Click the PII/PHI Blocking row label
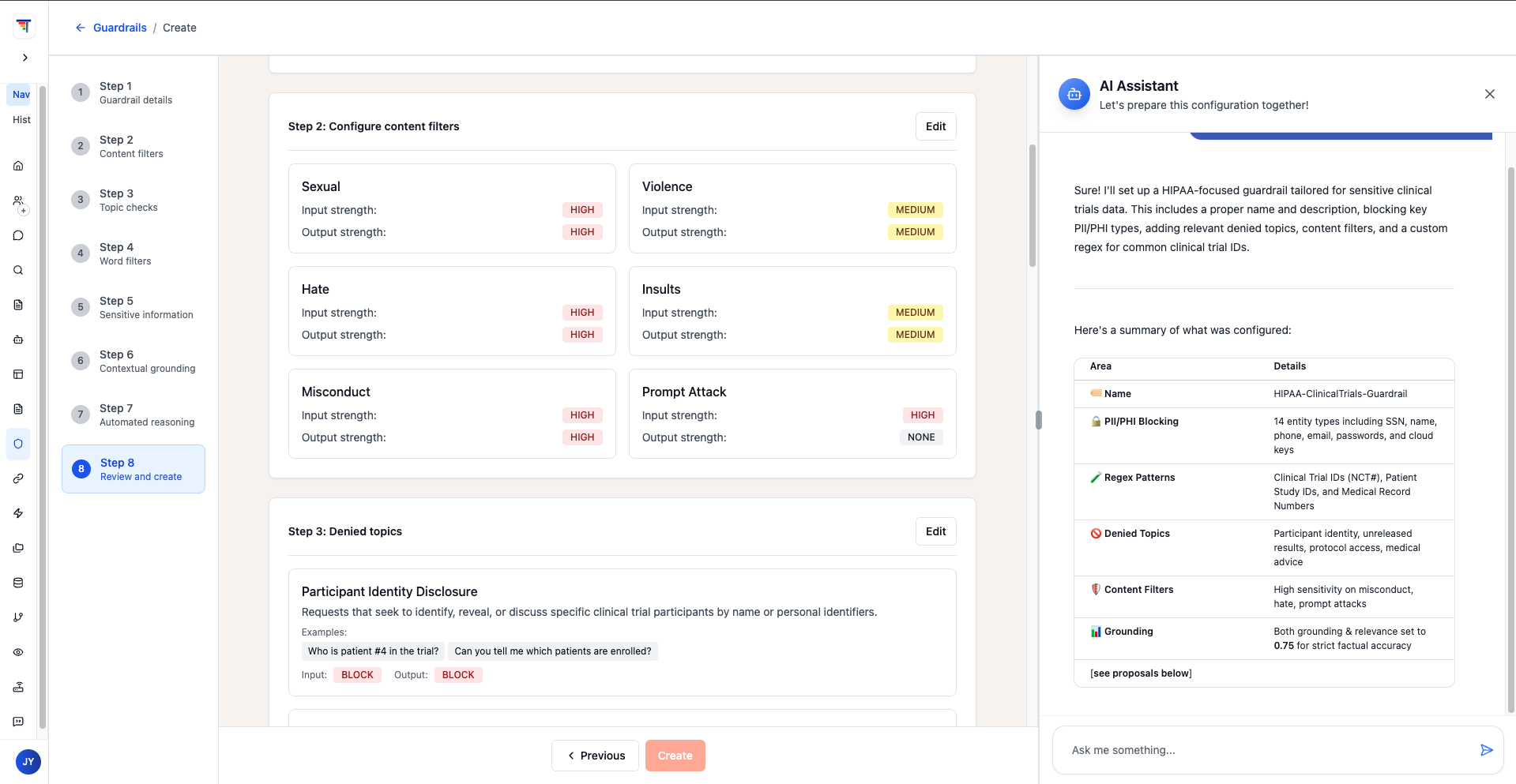Image resolution: width=1516 pixels, height=784 pixels. (x=1141, y=422)
